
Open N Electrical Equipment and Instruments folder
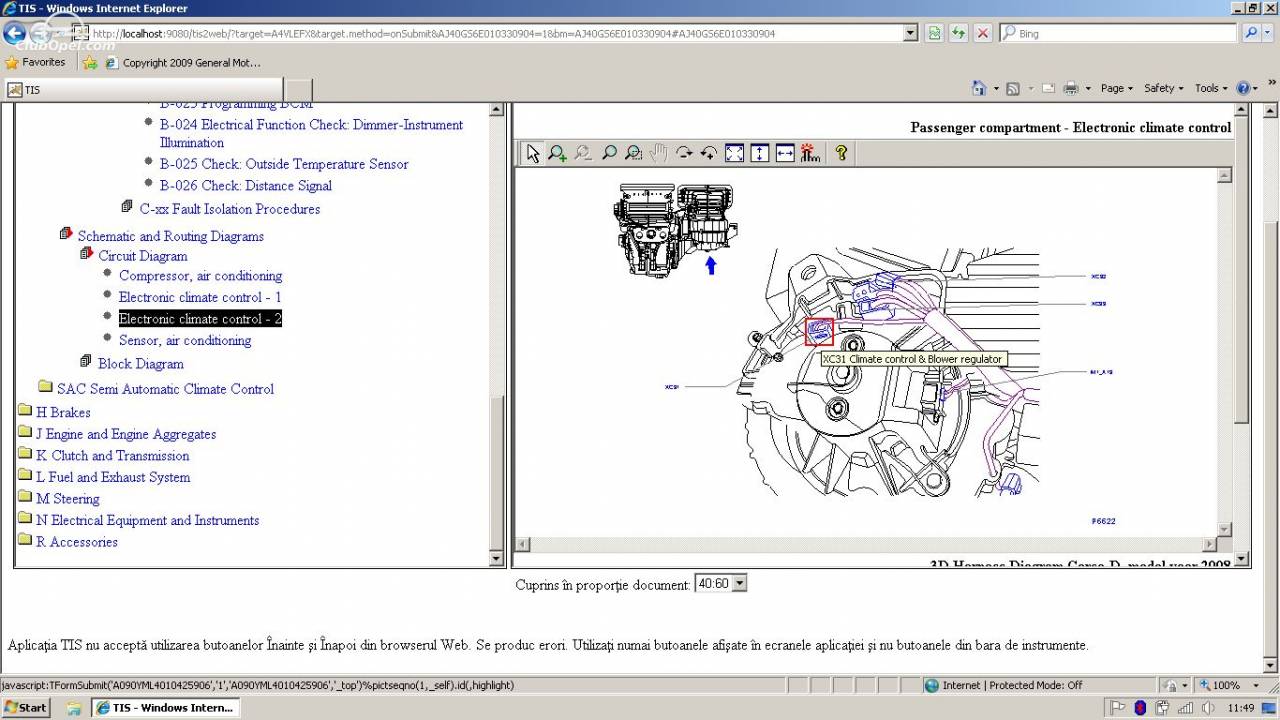(x=148, y=520)
